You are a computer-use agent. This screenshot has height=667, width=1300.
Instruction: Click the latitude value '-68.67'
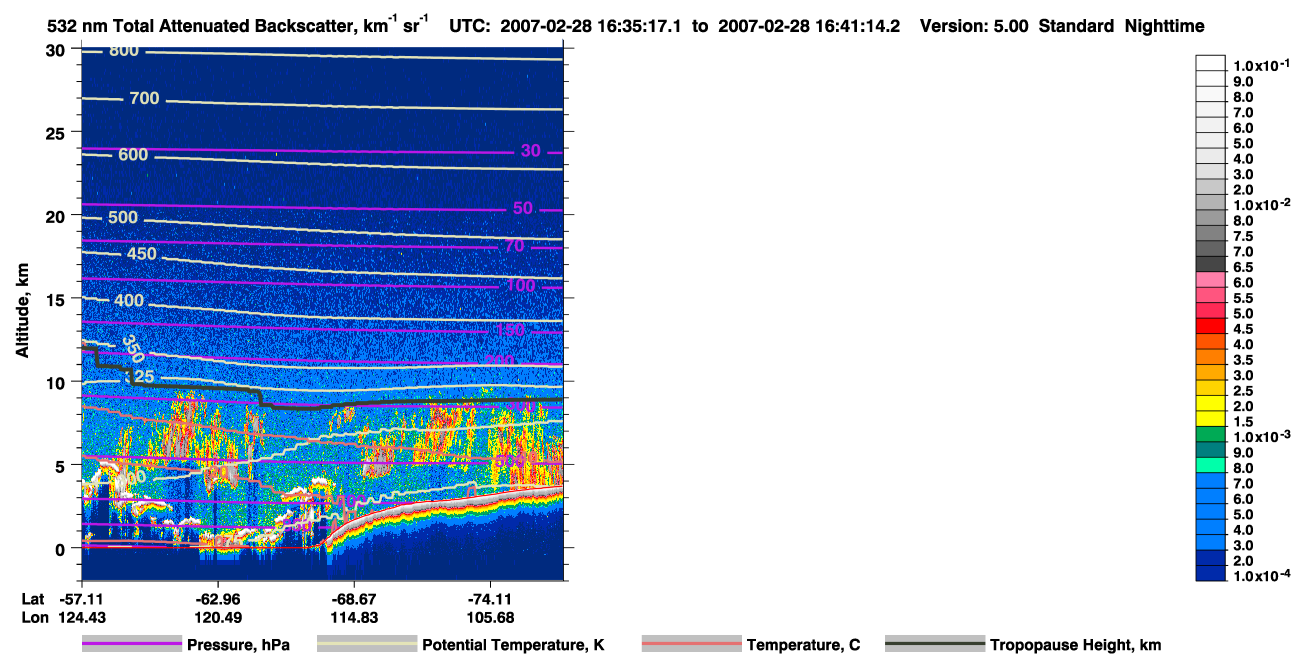point(354,600)
